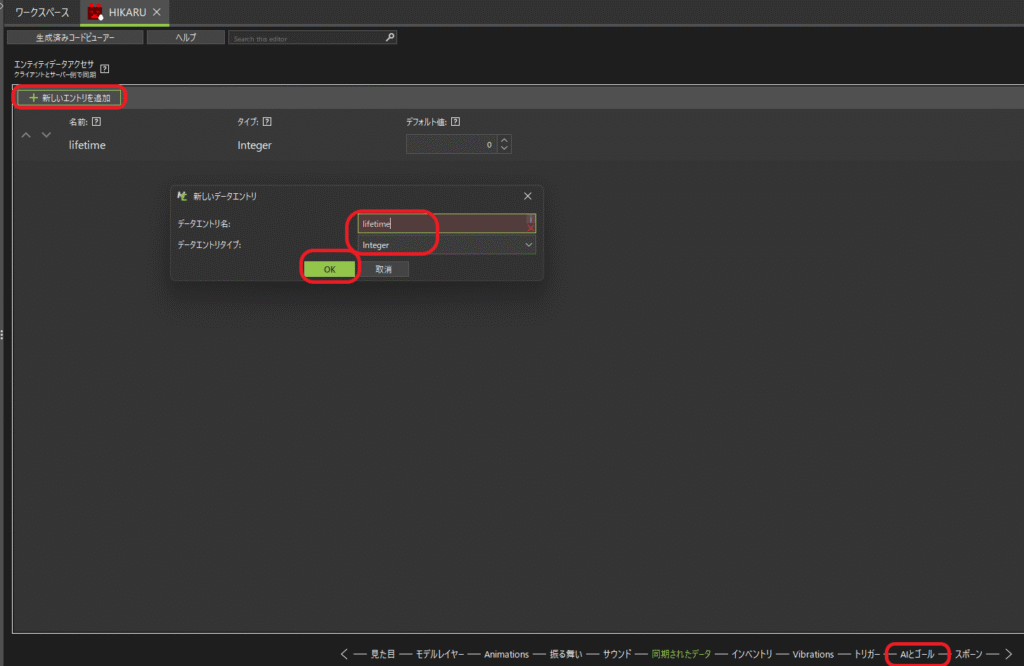This screenshot has height=666, width=1024.
Task: Decrease the default value with the down stepper
Action: point(504,149)
